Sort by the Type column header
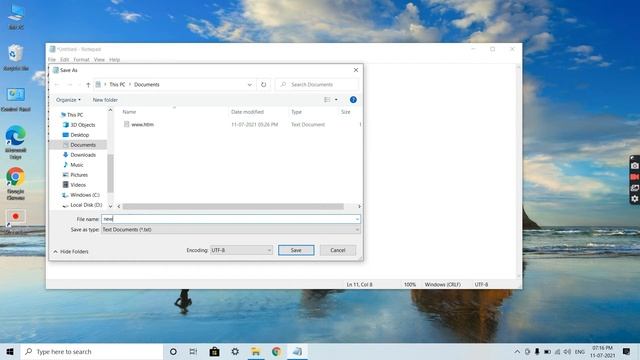The height and width of the screenshot is (360, 640). (x=296, y=112)
